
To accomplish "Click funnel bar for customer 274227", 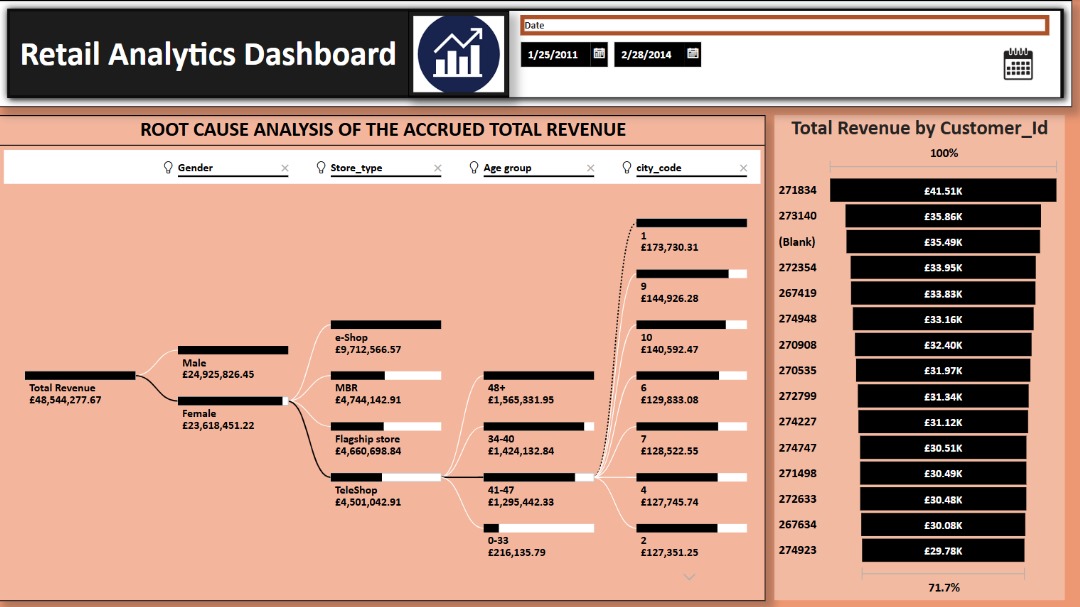I will point(943,422).
